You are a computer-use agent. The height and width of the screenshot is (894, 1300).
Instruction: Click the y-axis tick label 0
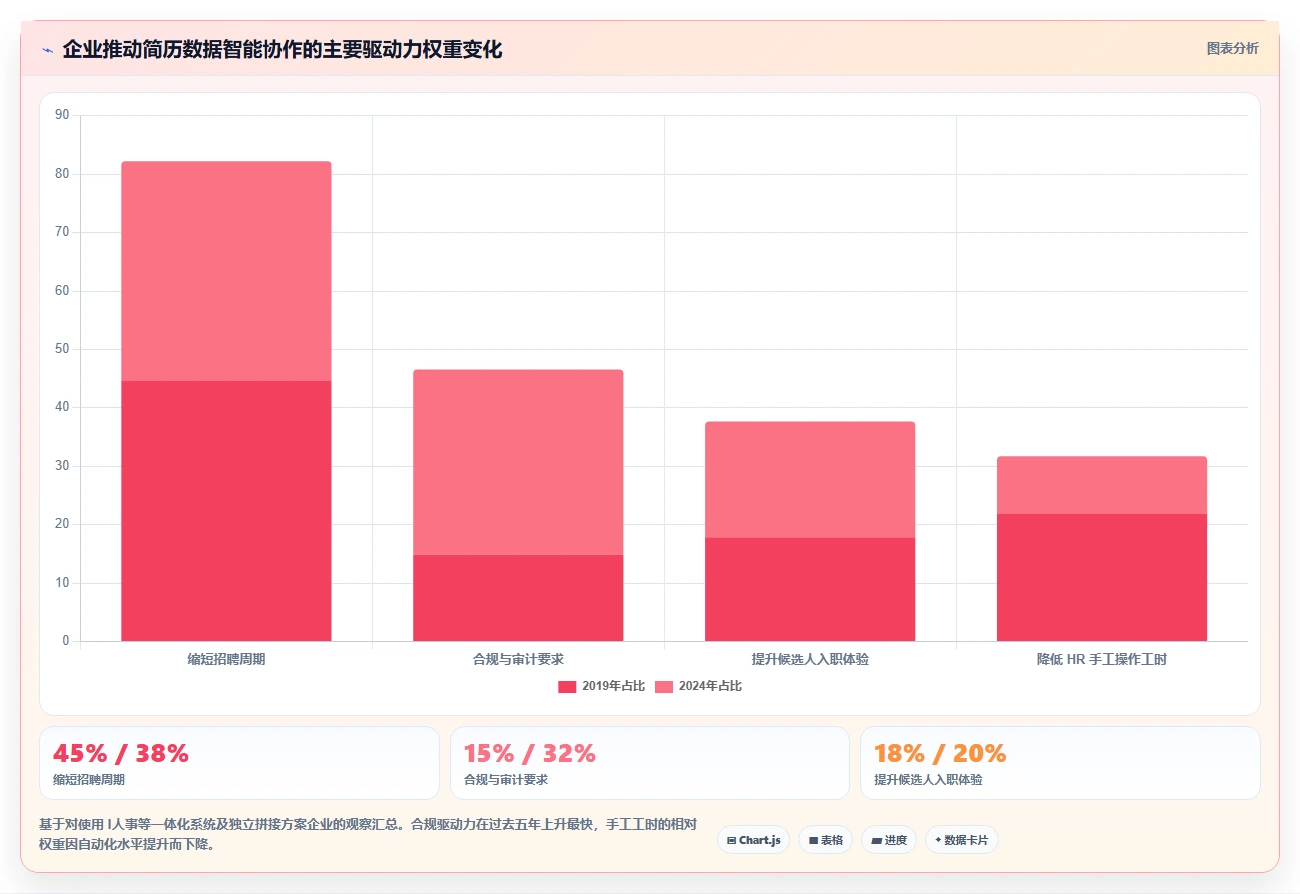[66, 641]
